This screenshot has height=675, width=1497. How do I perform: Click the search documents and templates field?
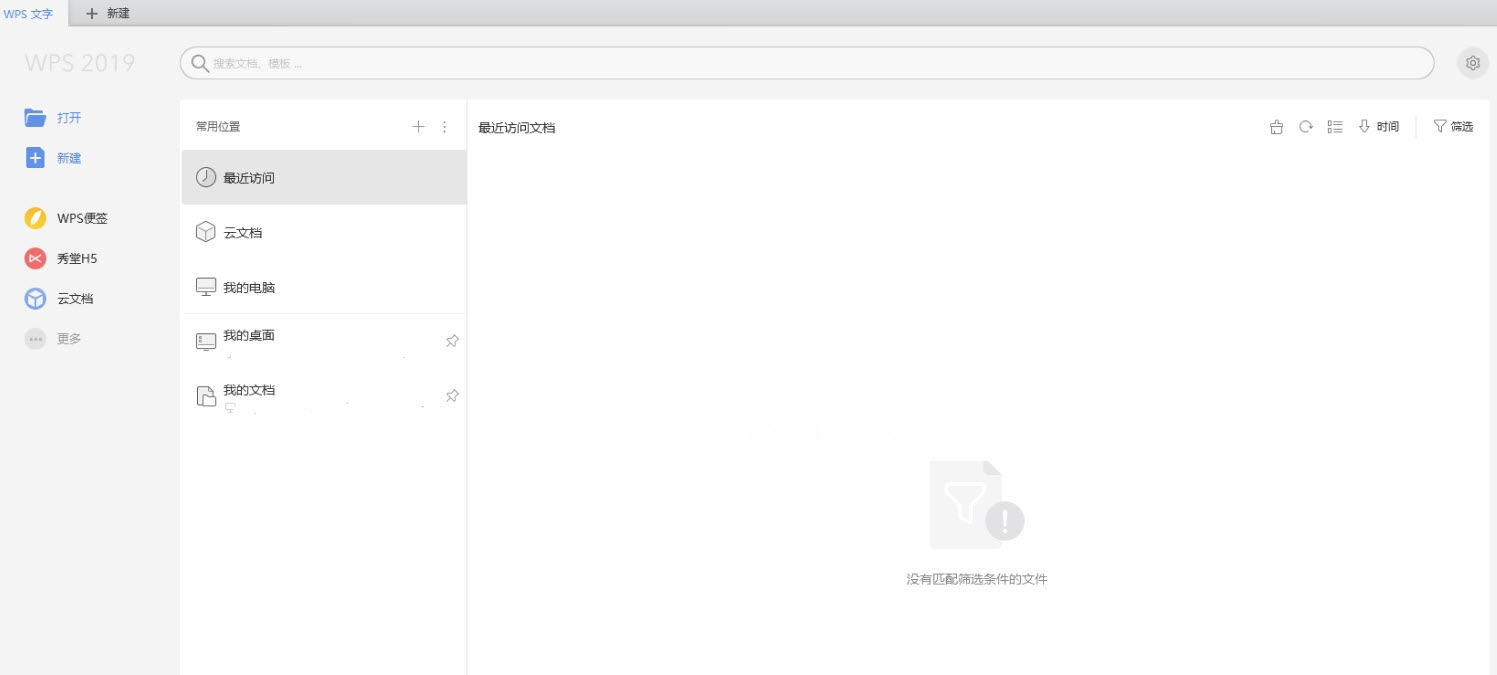[807, 63]
